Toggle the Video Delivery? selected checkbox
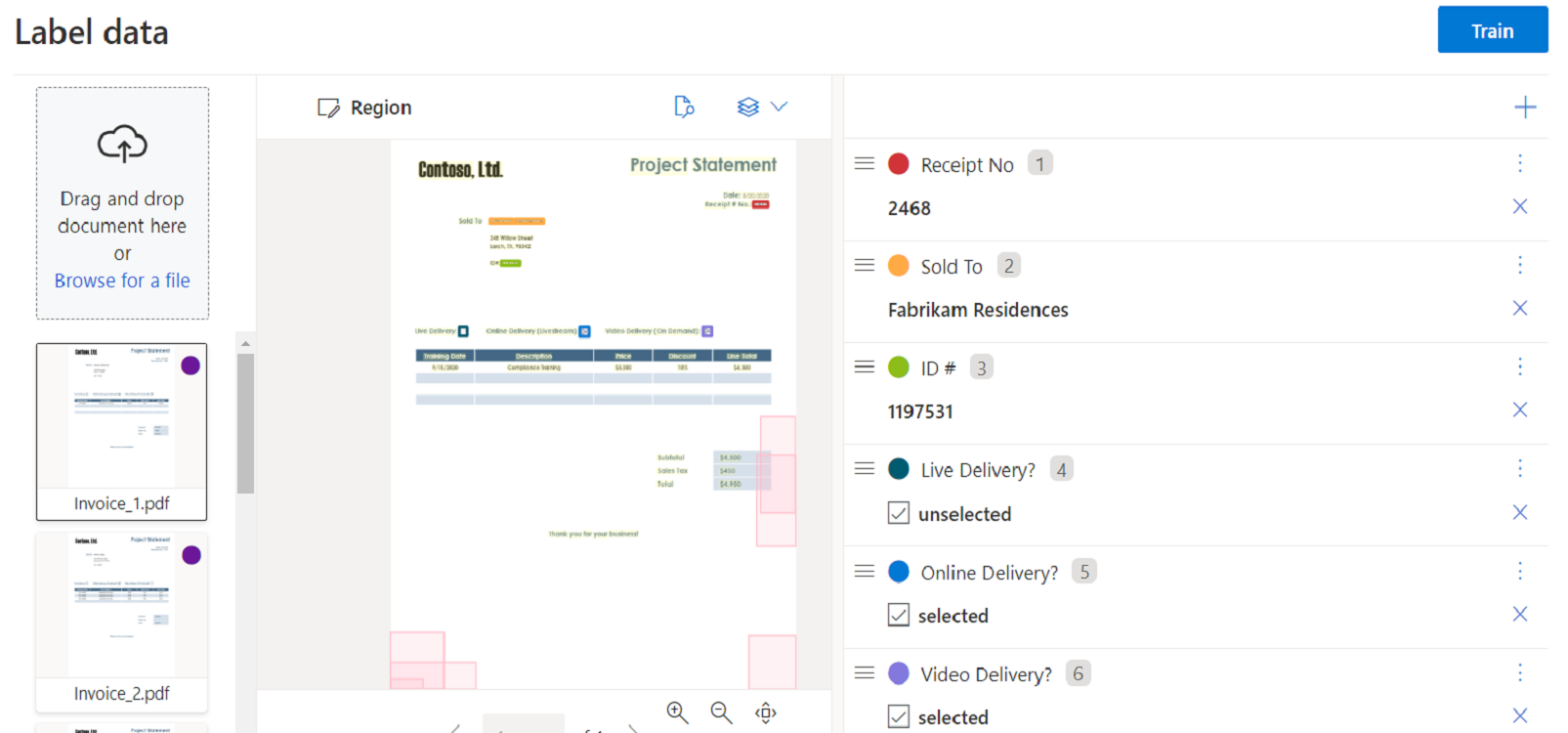Viewport: 1568px width, 733px height. point(899,716)
